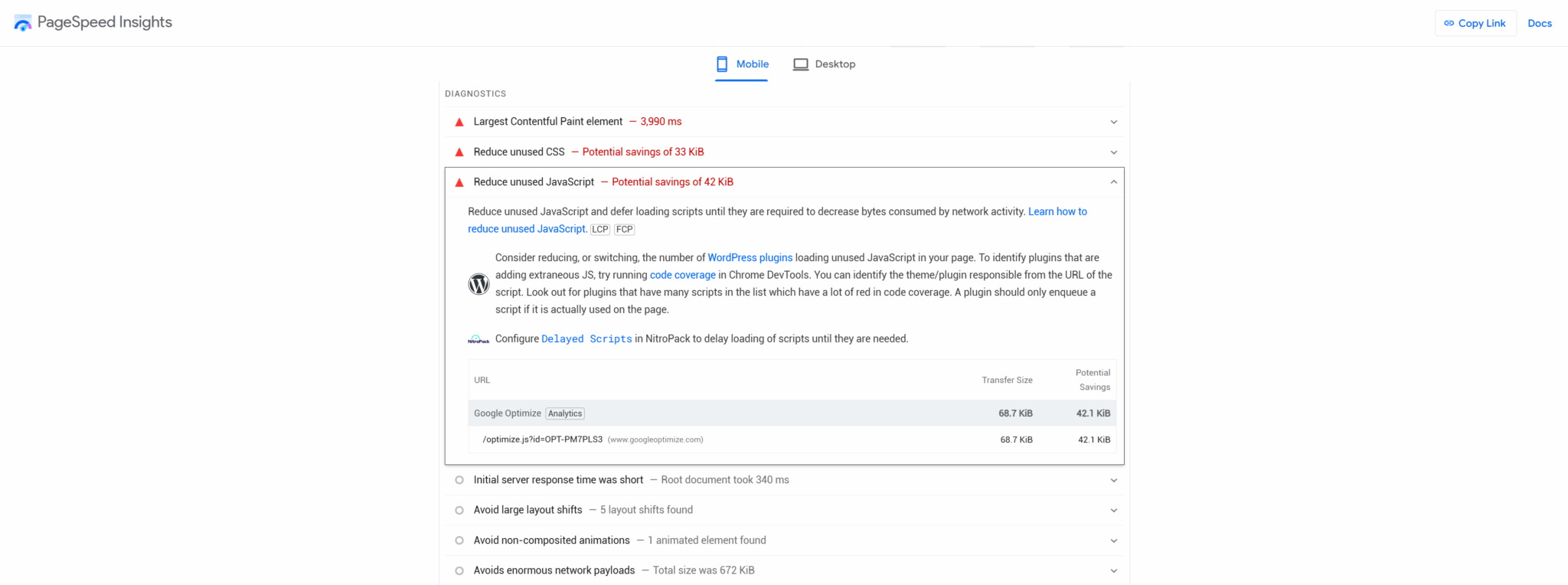Expand Avoid large layout shifts chevron
The height and width of the screenshot is (585, 1568).
point(1114,510)
